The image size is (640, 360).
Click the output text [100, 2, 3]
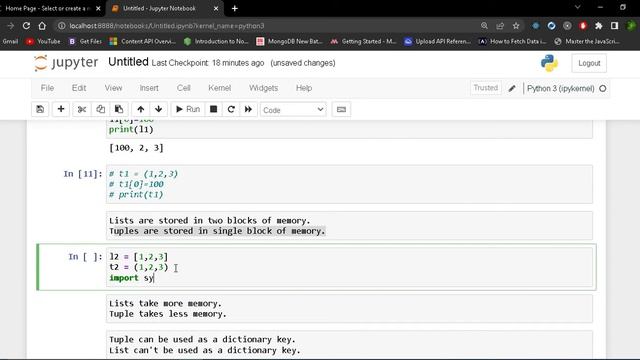[136, 148]
